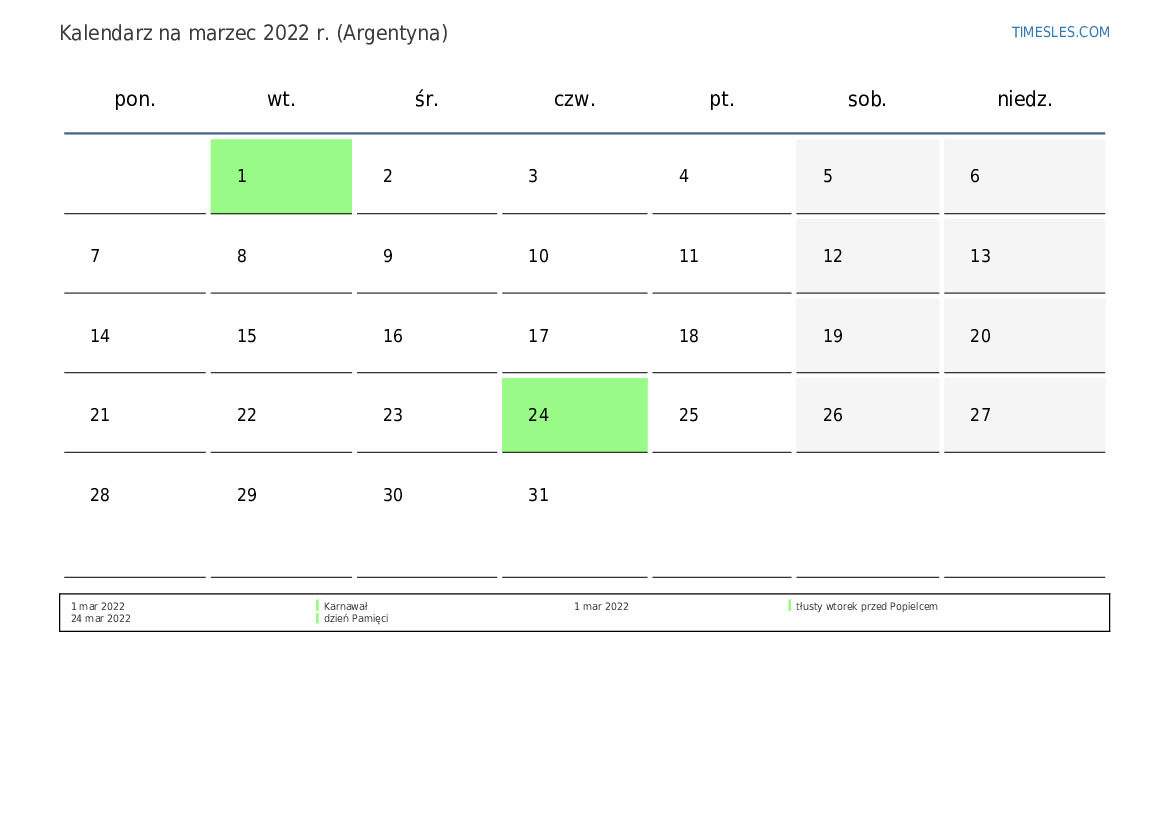Click day 10 in the calendar

click(574, 256)
